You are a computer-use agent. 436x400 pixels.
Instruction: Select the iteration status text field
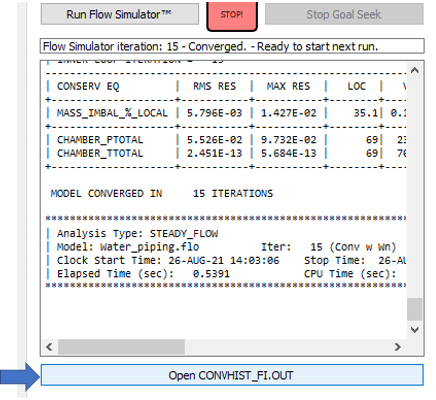pos(232,46)
